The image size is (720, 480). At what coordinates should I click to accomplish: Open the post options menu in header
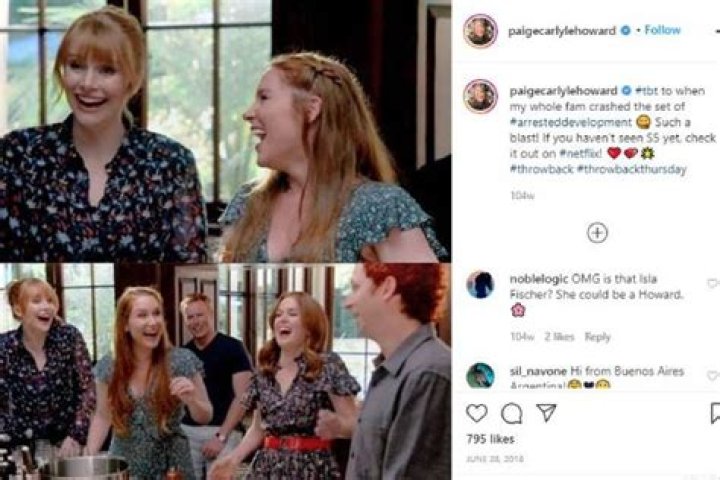[x=716, y=31]
